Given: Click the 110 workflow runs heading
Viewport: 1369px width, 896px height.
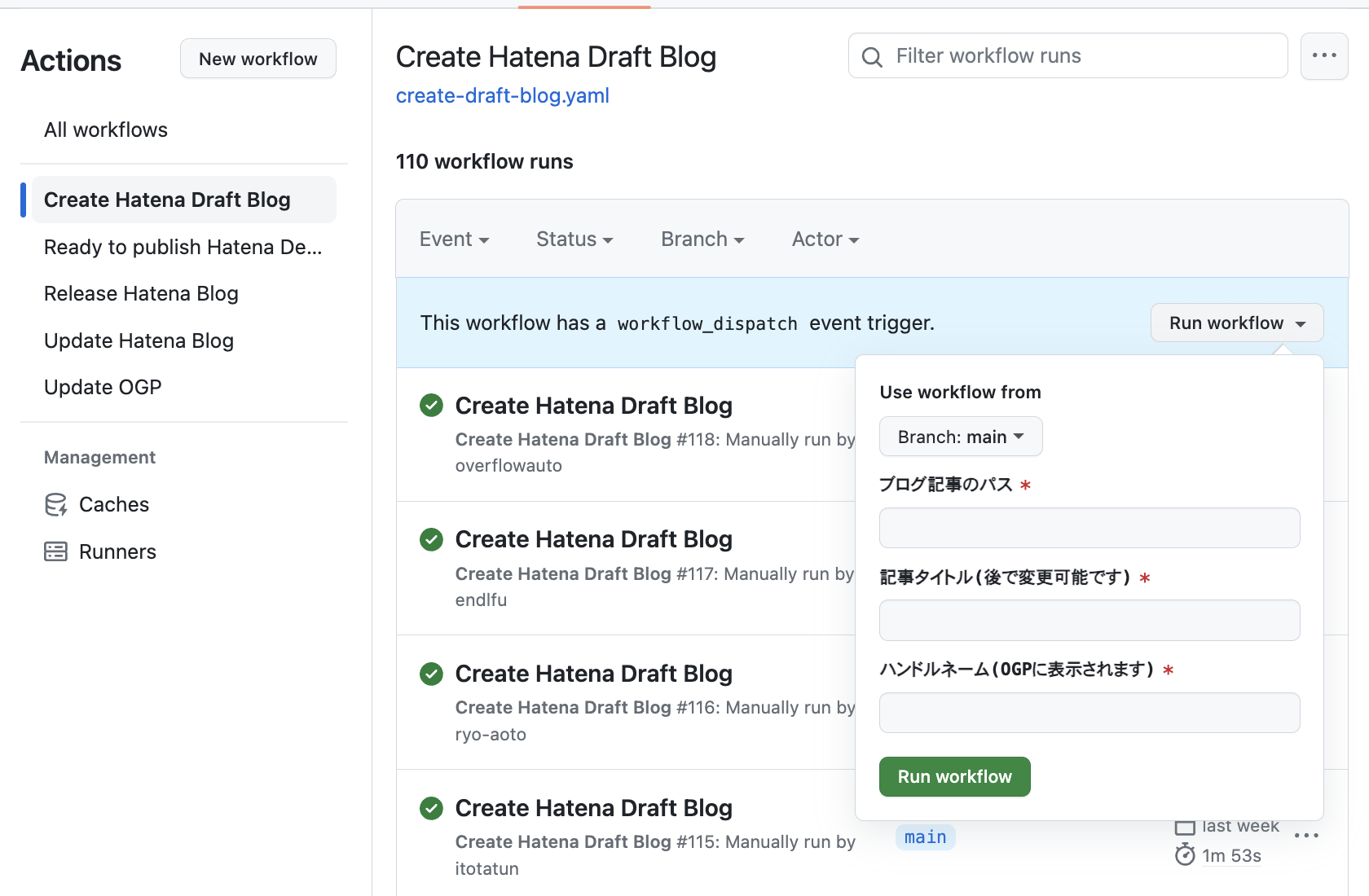Looking at the screenshot, I should pos(484,161).
